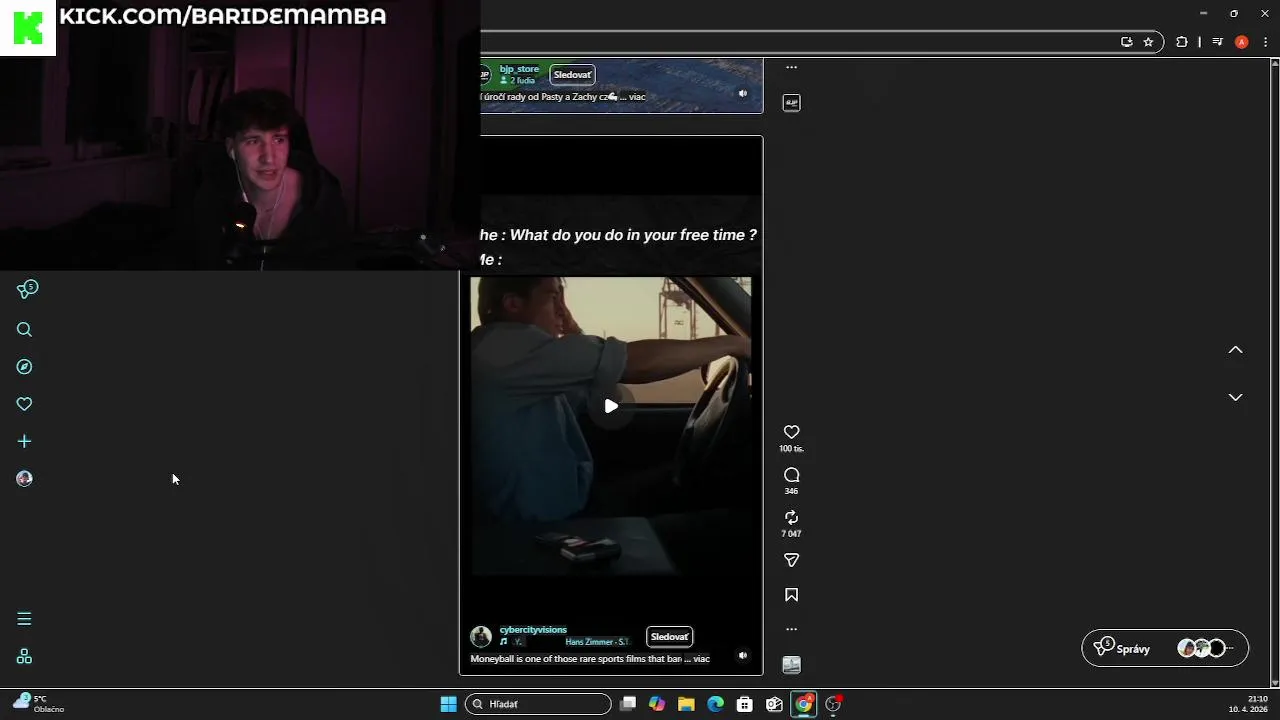The height and width of the screenshot is (720, 1280).
Task: Open Microsoft Edge from taskbar
Action: (x=716, y=704)
